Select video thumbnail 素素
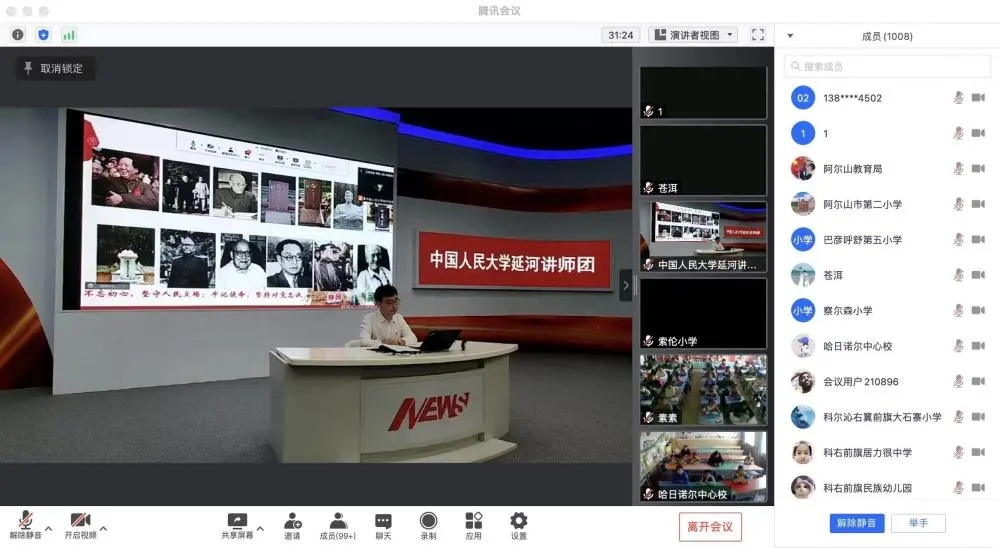The height and width of the screenshot is (548, 1000). (x=703, y=390)
